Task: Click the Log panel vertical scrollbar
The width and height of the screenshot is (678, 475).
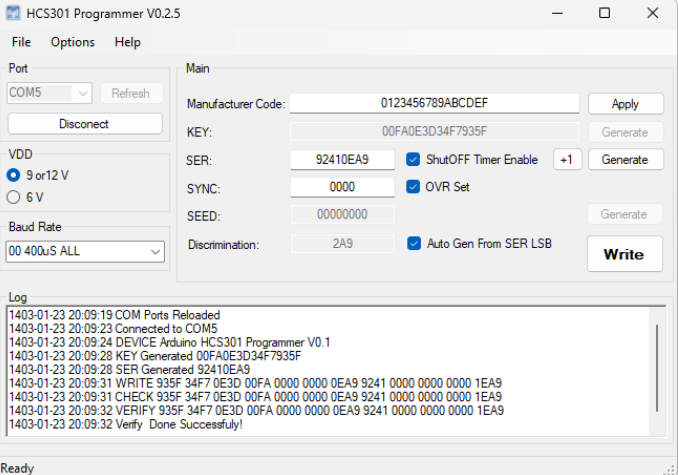Action: [x=657, y=370]
